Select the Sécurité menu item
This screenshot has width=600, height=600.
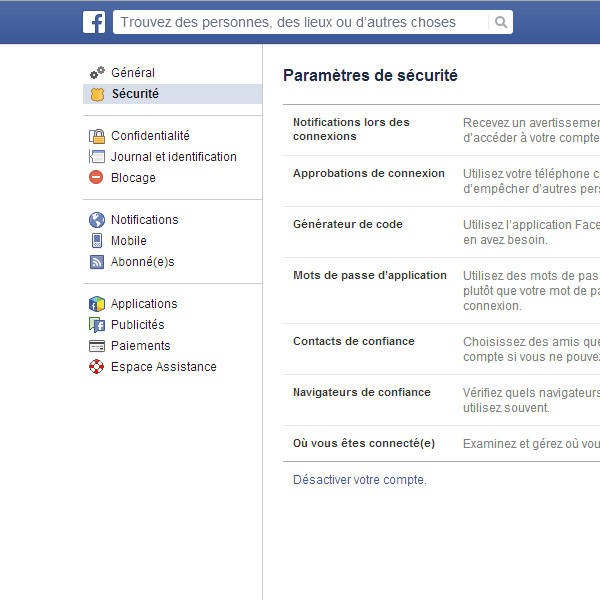click(x=173, y=94)
